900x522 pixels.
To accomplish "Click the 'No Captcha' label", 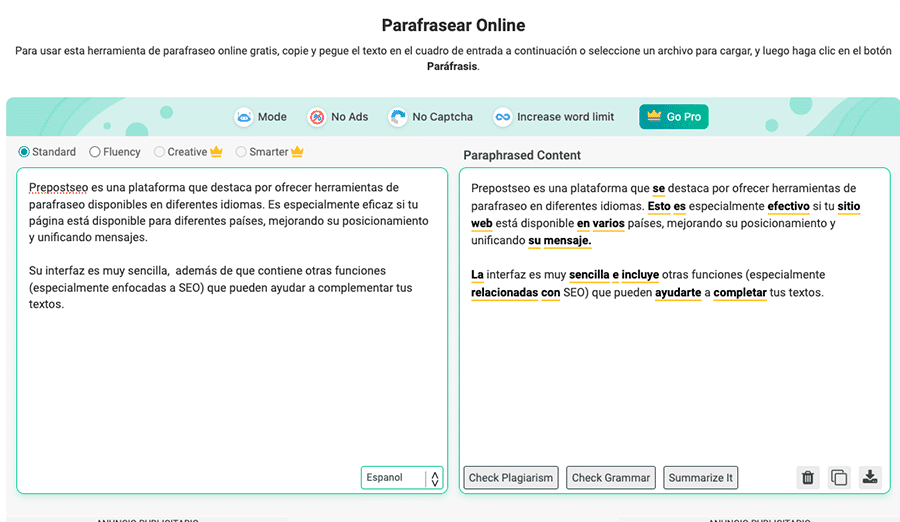I will point(443,117).
